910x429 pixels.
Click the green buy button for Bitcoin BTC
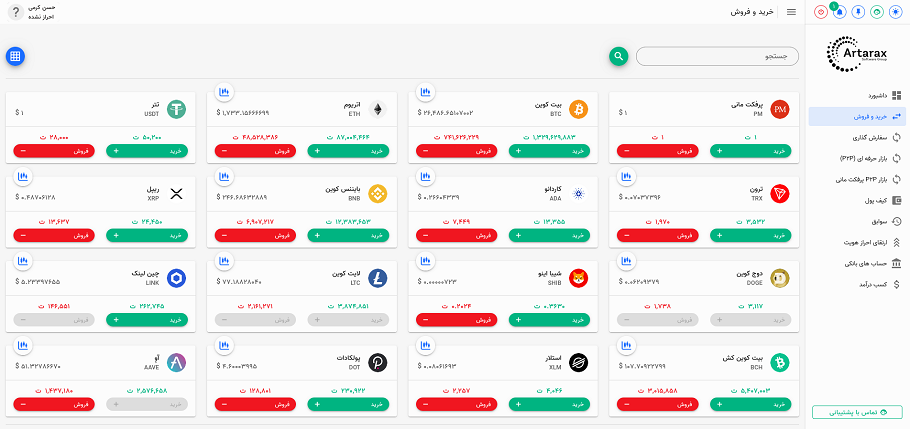tap(549, 151)
